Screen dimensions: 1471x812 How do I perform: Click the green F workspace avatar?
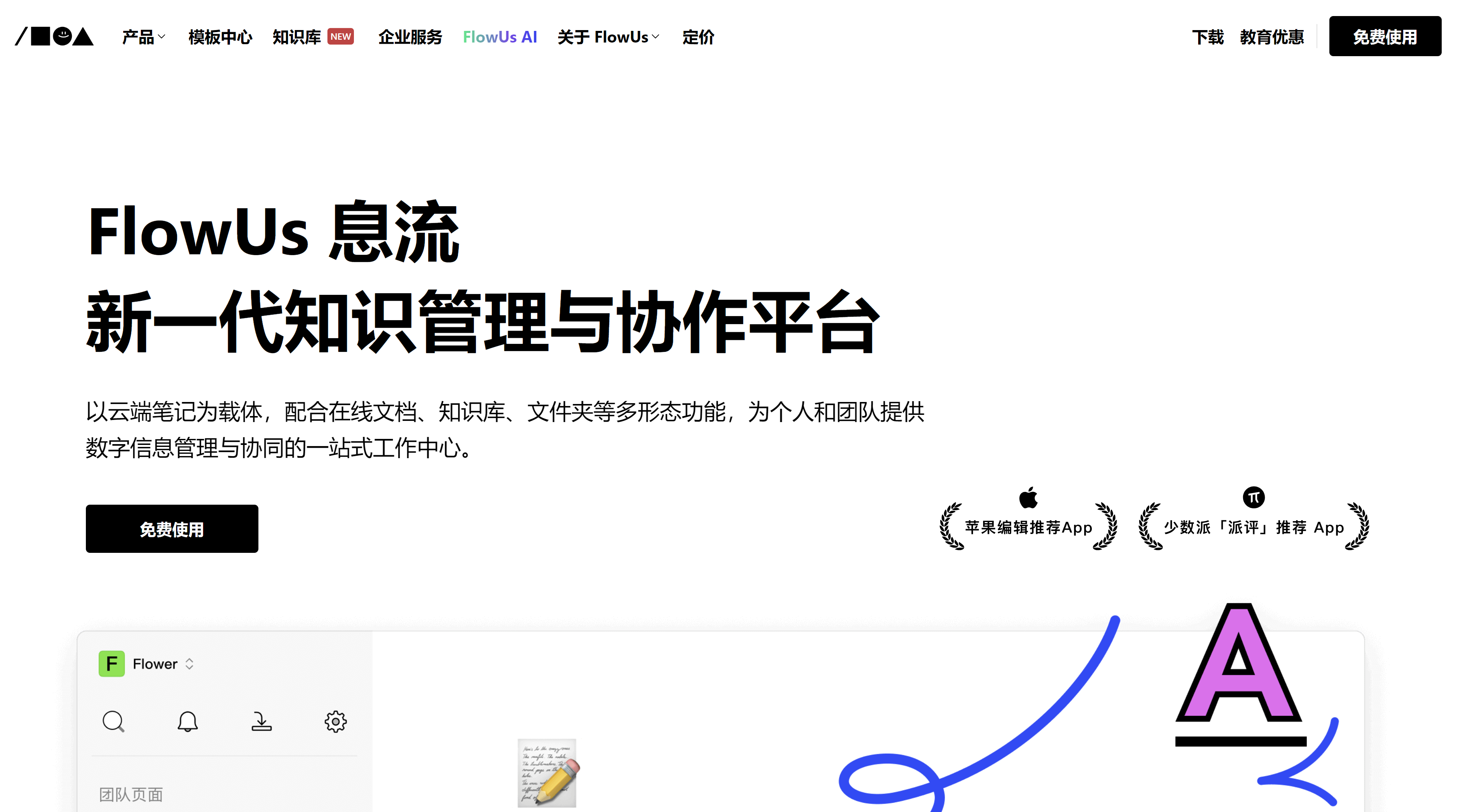click(x=112, y=664)
